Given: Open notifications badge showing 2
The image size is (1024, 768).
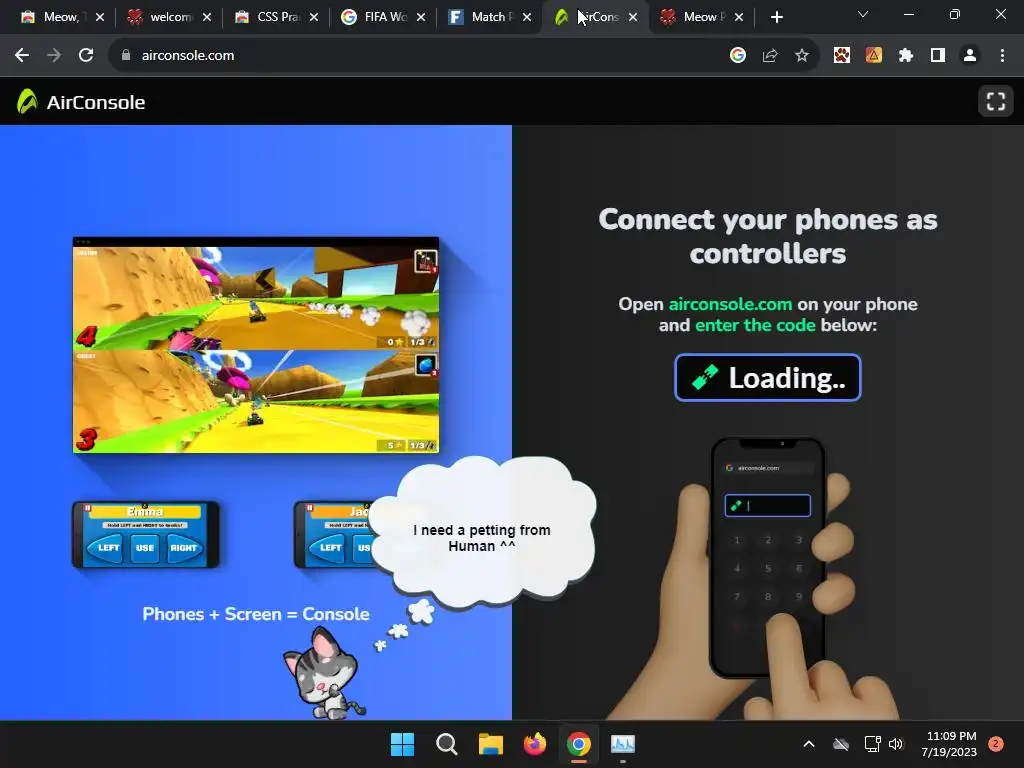Looking at the screenshot, I should click(x=996, y=744).
